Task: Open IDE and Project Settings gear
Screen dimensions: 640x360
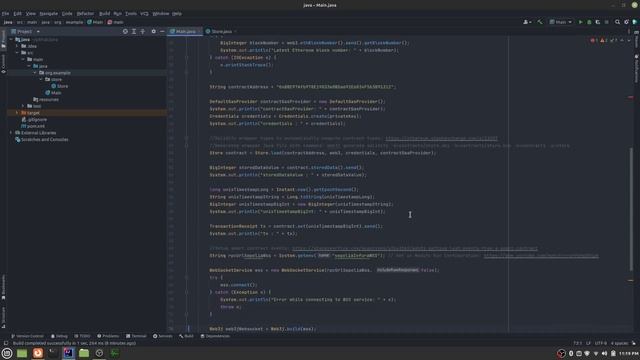Action: (x=626, y=22)
